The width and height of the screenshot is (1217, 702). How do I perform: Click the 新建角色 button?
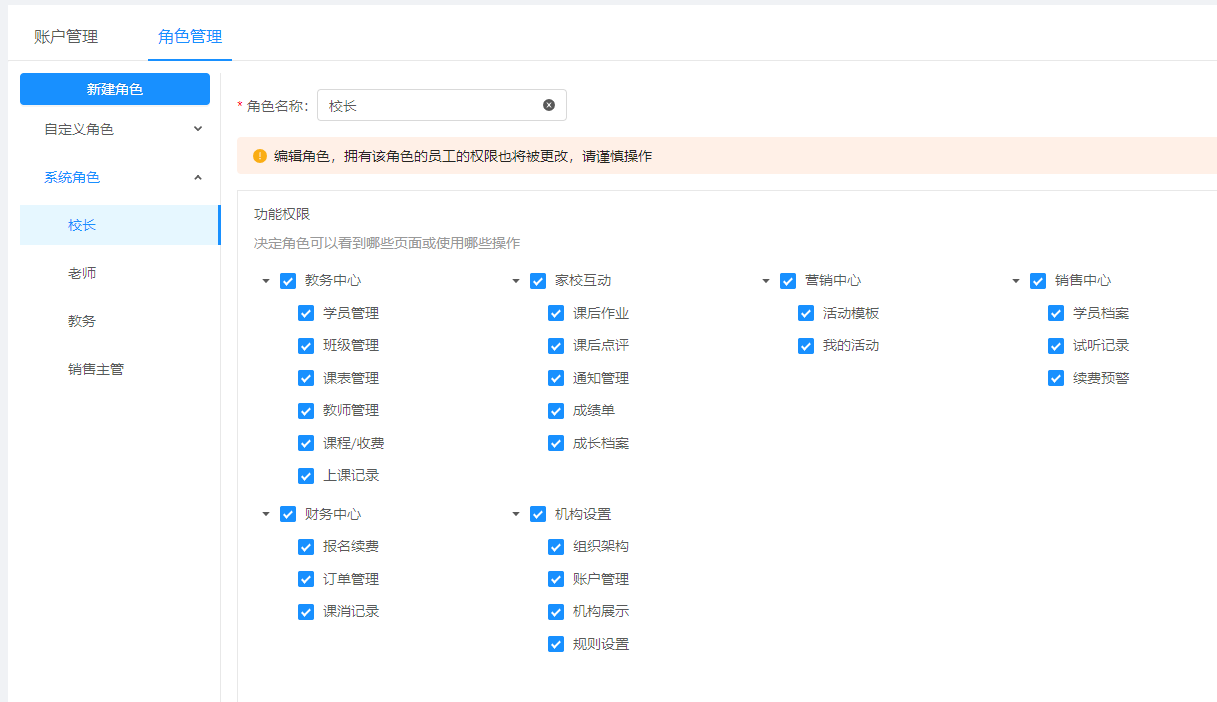pos(115,89)
